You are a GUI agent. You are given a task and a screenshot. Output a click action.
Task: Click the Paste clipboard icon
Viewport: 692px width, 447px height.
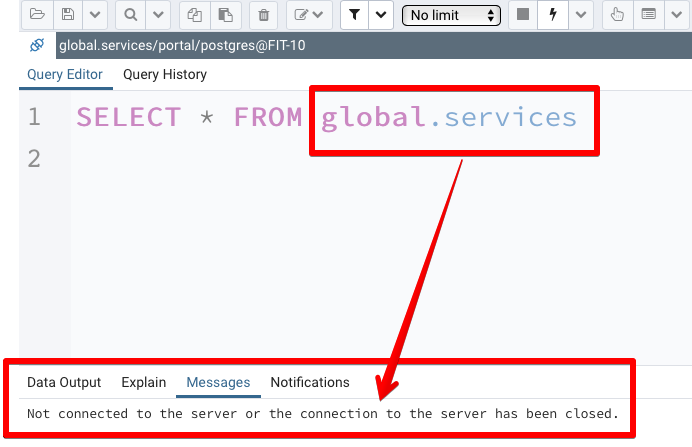pos(225,15)
